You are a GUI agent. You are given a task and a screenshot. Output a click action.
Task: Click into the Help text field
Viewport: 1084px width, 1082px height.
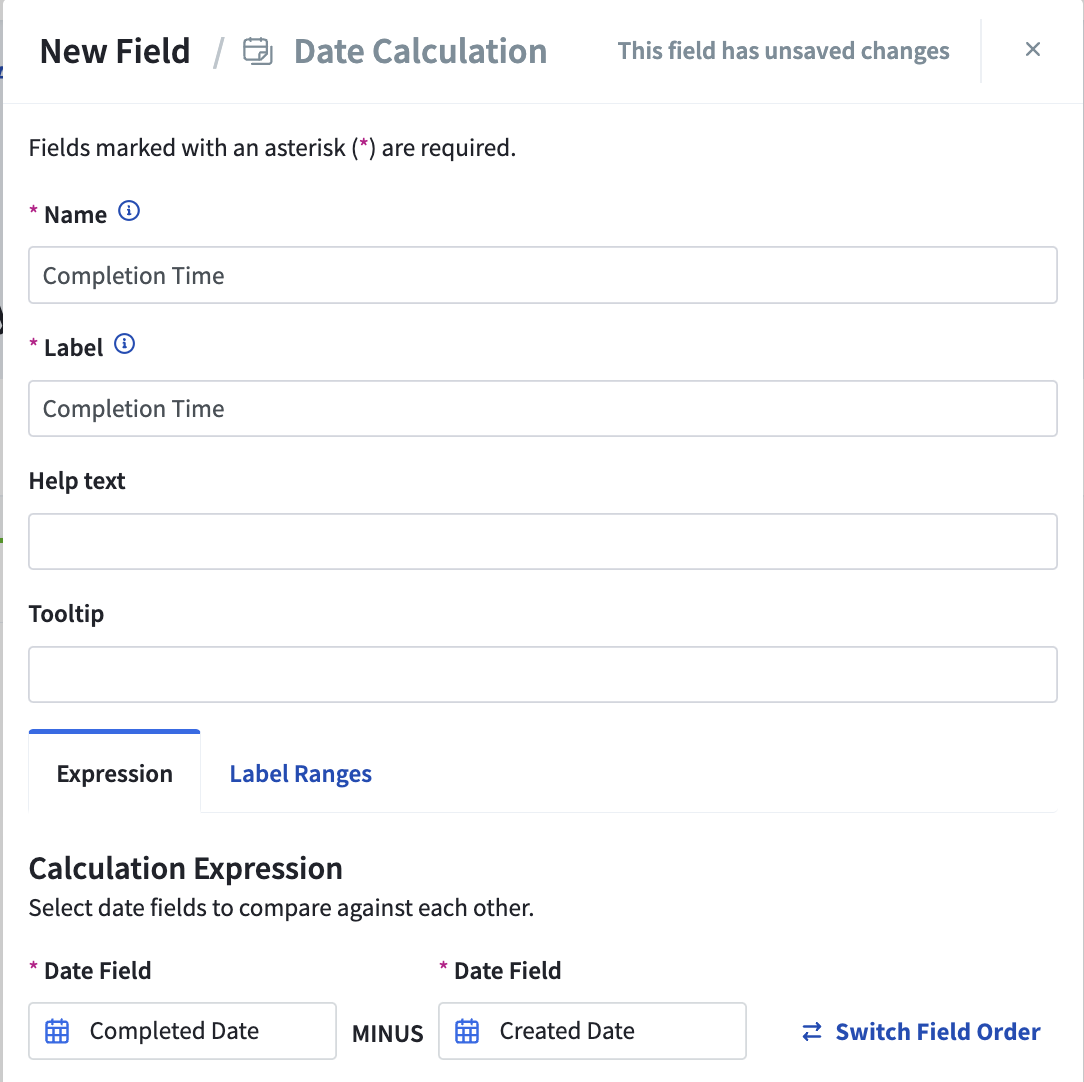pyautogui.click(x=543, y=541)
